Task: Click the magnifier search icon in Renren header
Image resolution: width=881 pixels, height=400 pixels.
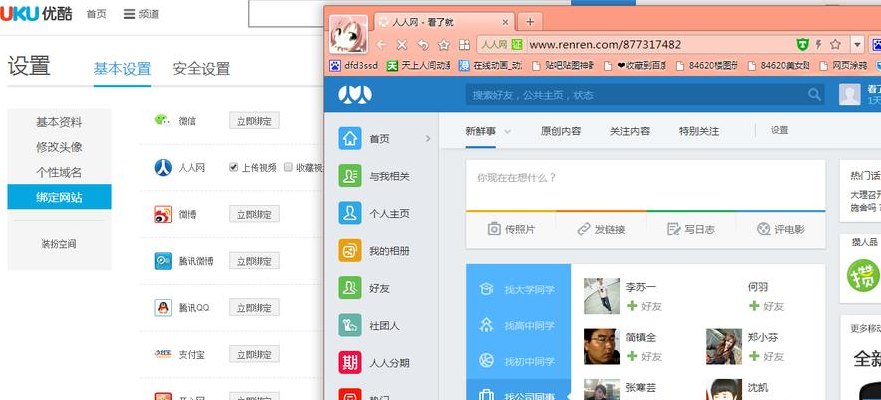Action: click(x=814, y=94)
